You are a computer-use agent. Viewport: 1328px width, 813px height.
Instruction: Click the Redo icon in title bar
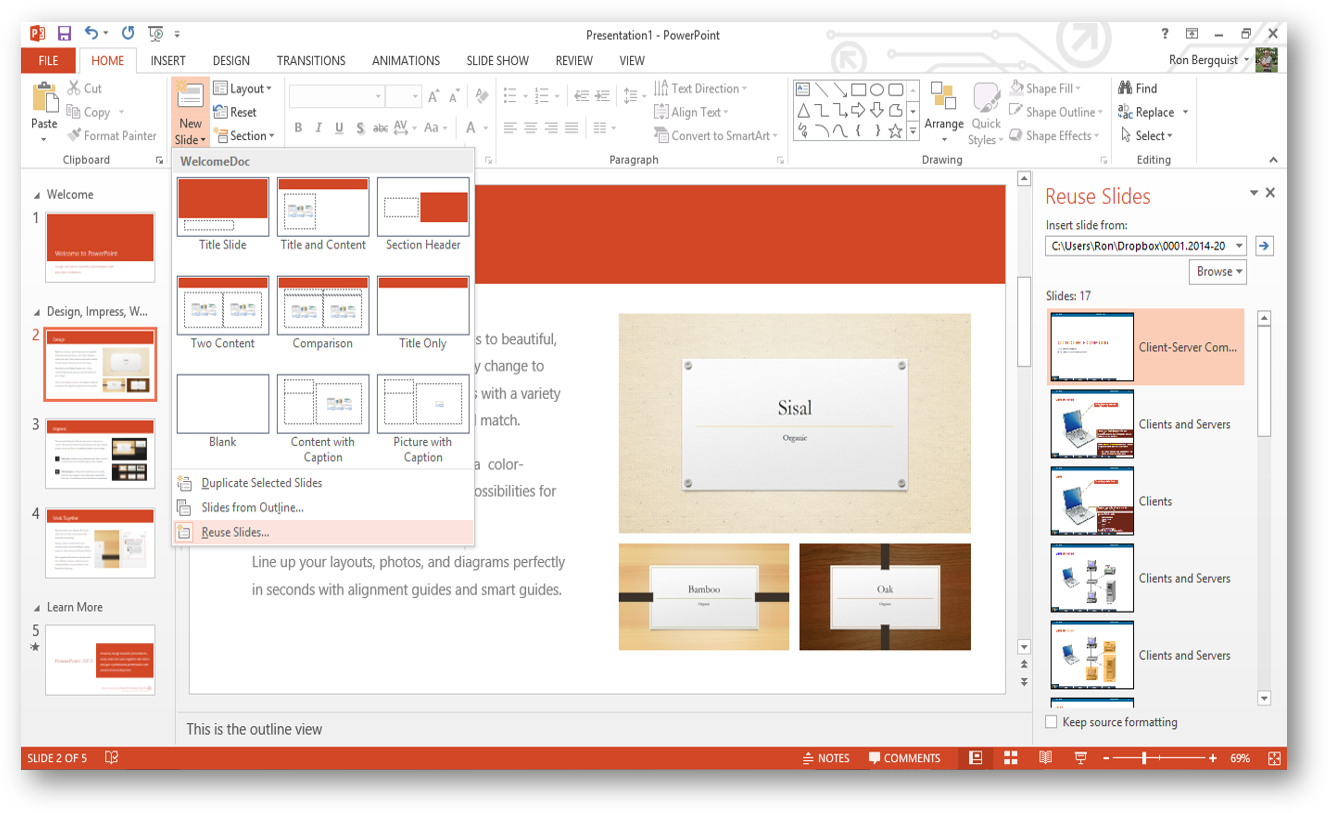[128, 34]
